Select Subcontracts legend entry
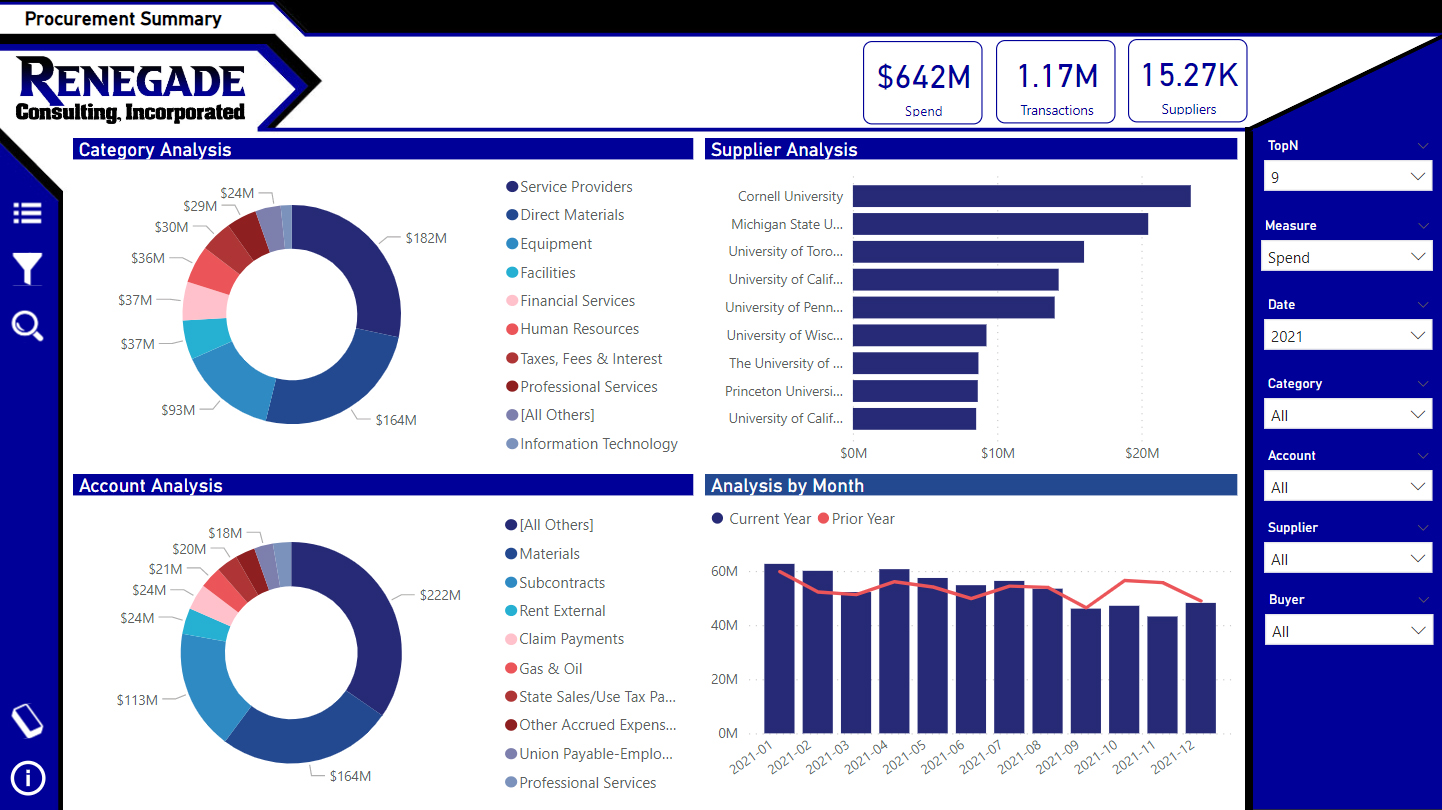The height and width of the screenshot is (810, 1442). (555, 583)
